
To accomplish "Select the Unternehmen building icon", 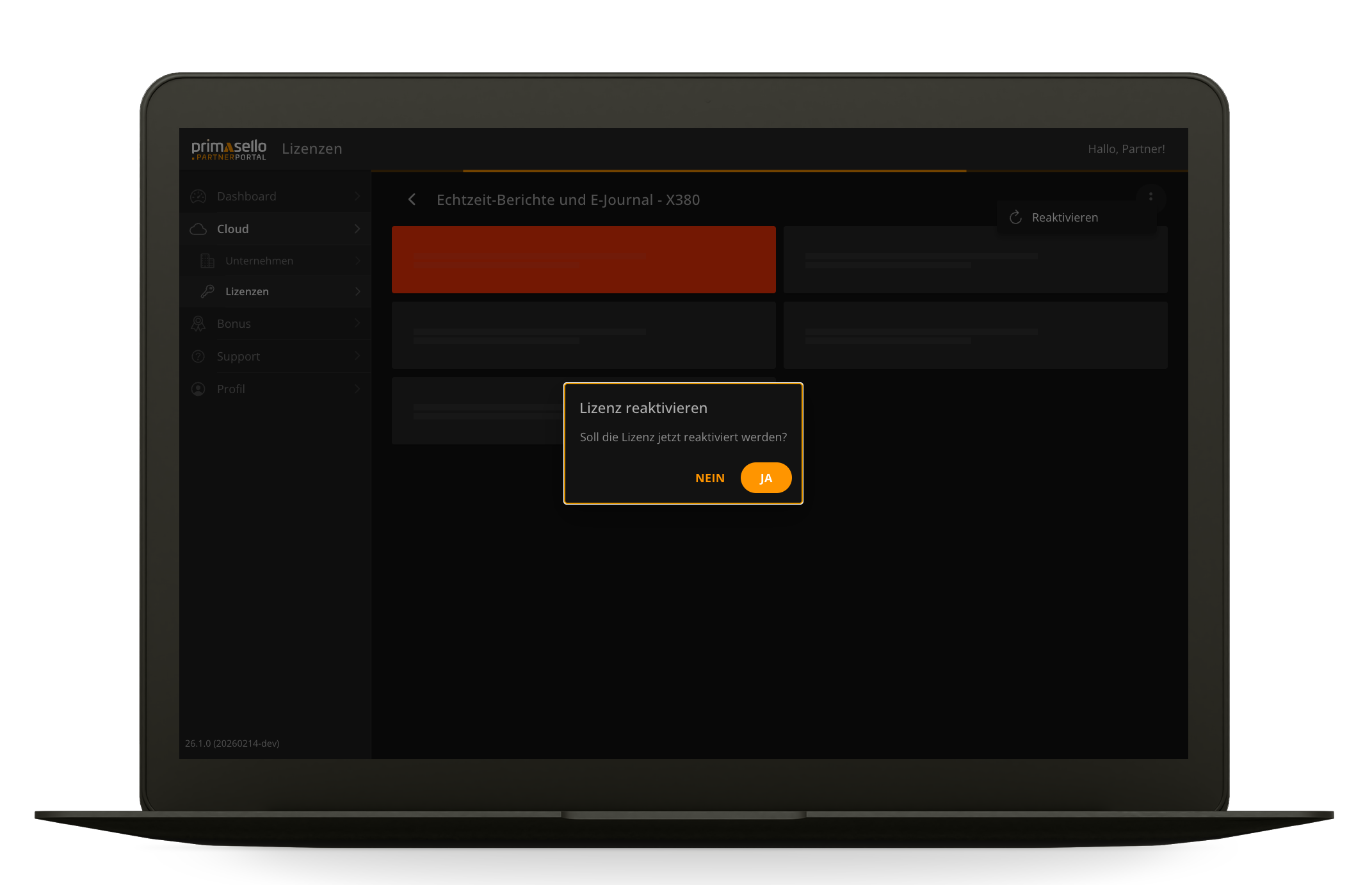I will tap(207, 261).
